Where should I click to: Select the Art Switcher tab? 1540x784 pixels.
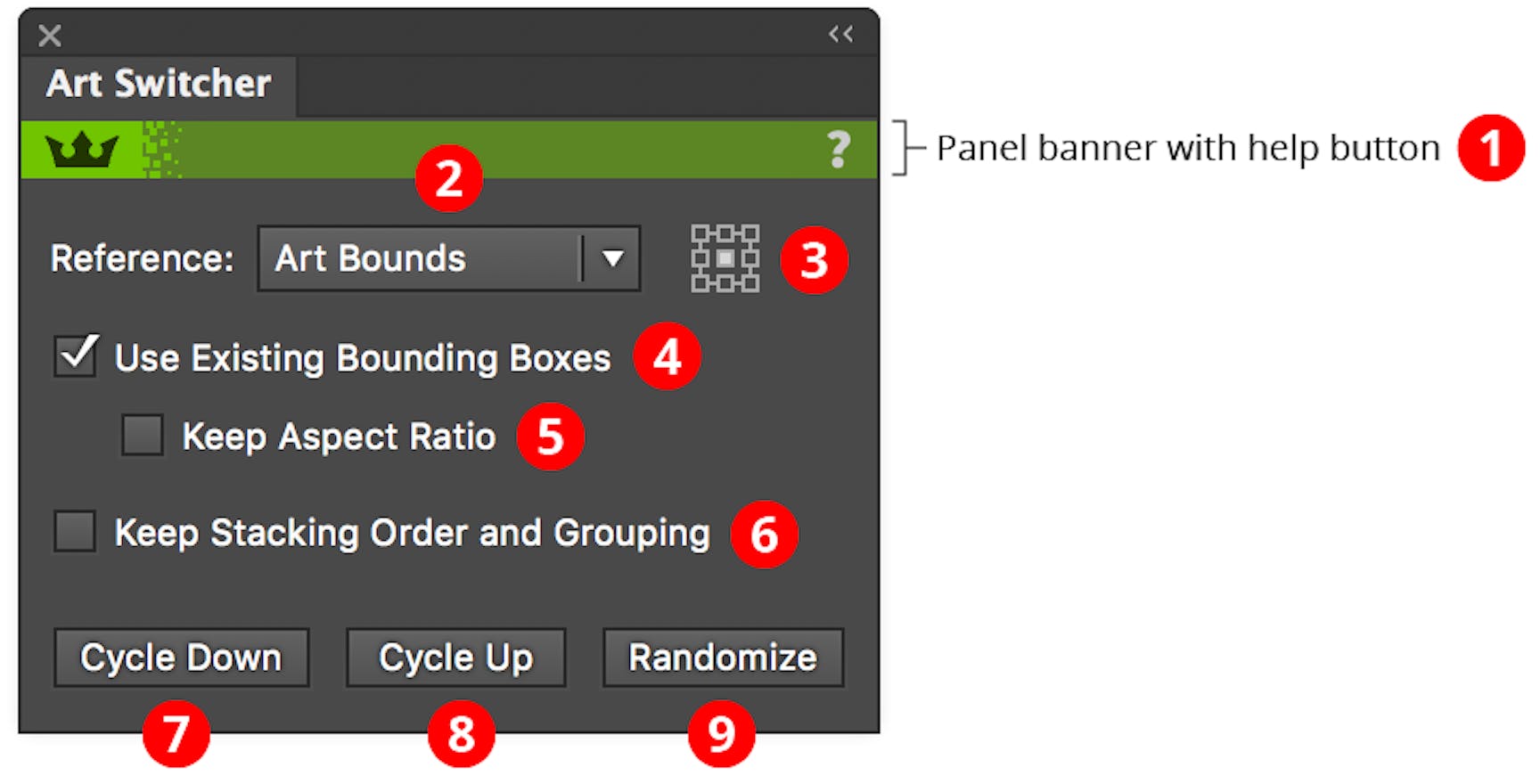click(159, 83)
